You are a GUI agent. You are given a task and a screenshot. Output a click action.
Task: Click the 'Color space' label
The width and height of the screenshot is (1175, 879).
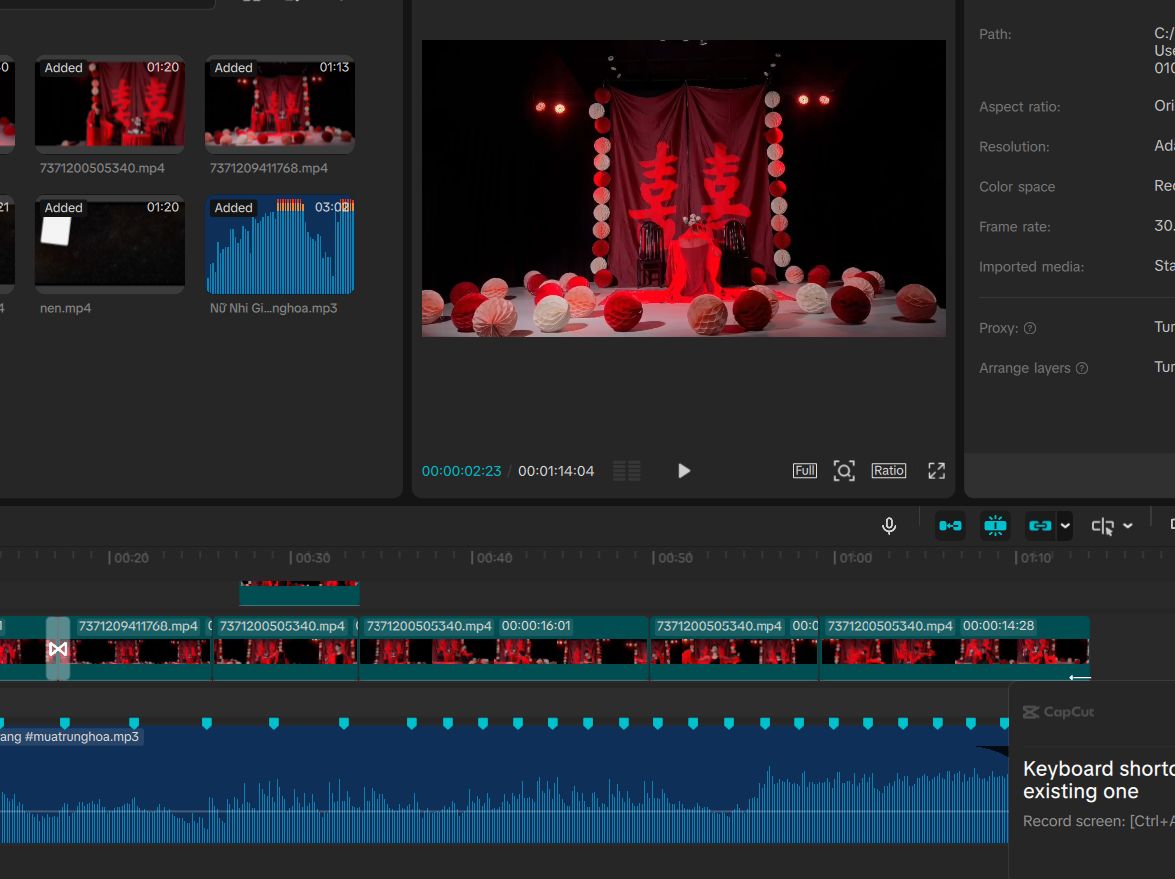[x=1017, y=187]
